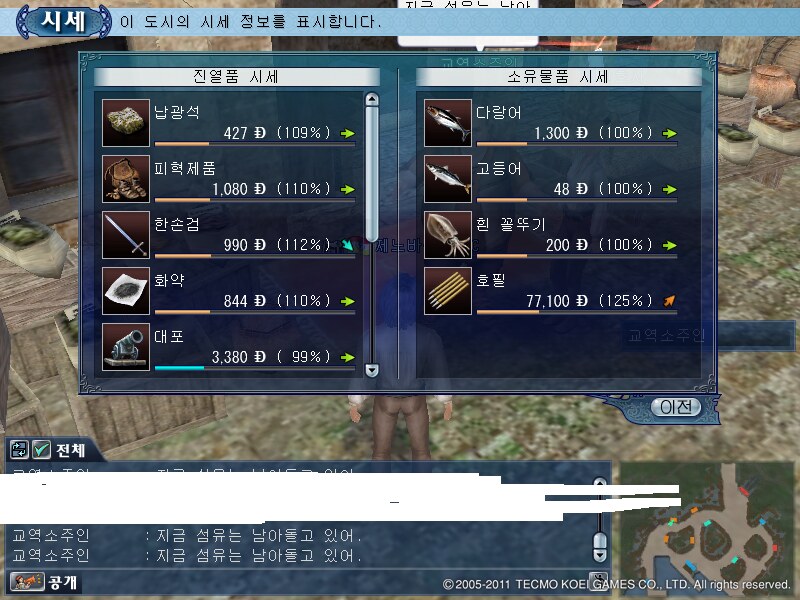Toggle the 공개 public chat megaphone

27,582
